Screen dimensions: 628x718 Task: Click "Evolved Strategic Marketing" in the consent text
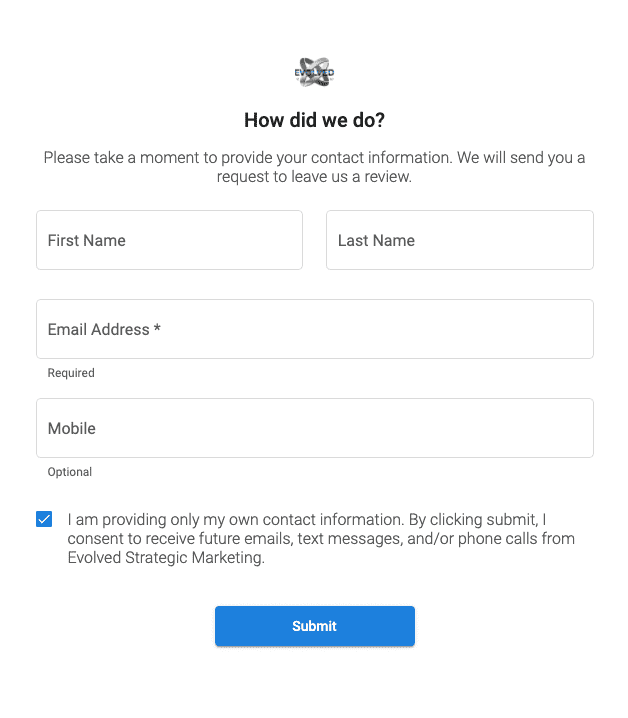[x=166, y=559]
